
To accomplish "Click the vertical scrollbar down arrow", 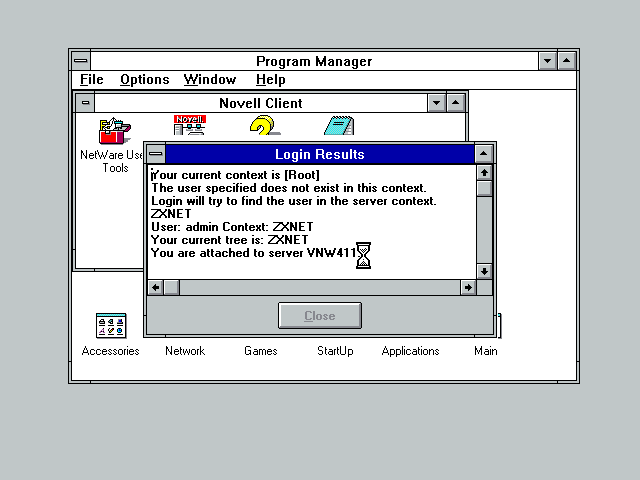I will coord(484,271).
